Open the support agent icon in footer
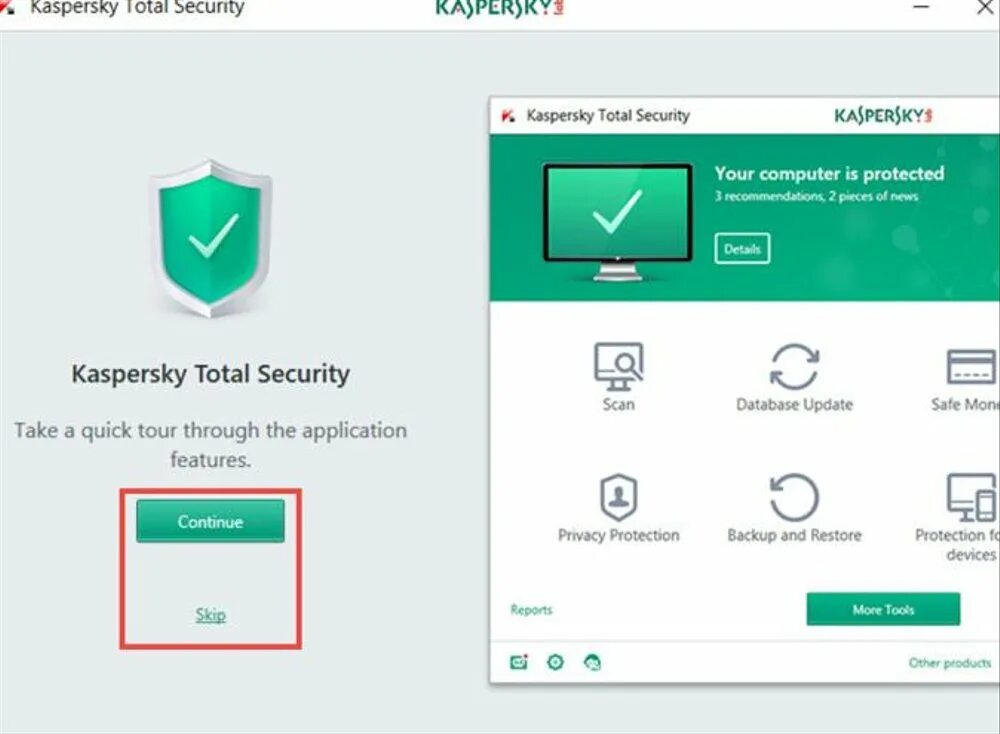Image resolution: width=1000 pixels, height=734 pixels. [x=592, y=663]
